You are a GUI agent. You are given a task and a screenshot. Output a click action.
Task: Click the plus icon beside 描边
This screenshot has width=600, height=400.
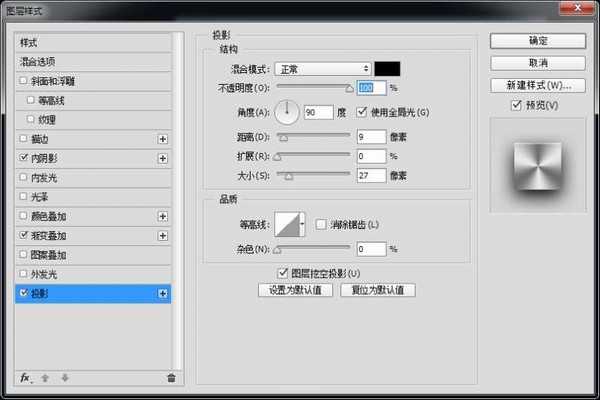162,138
